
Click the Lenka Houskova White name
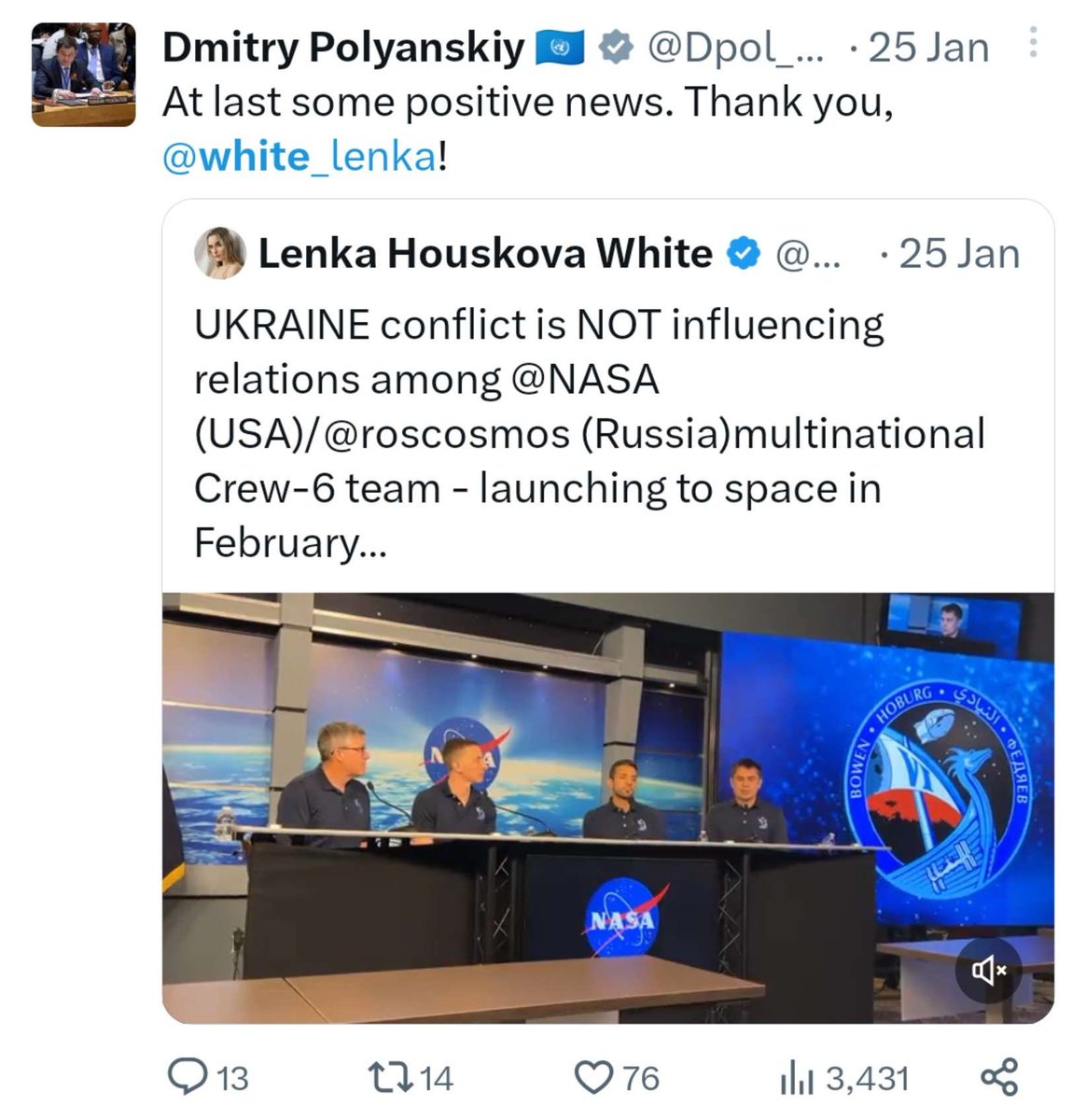[484, 254]
